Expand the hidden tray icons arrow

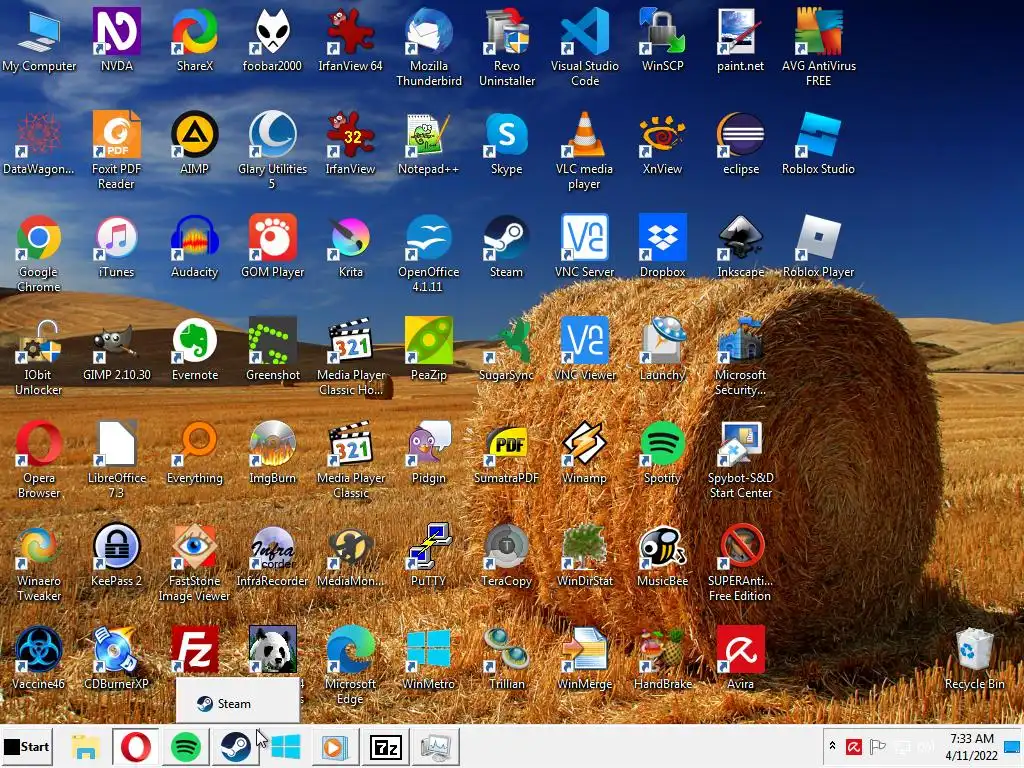832,745
